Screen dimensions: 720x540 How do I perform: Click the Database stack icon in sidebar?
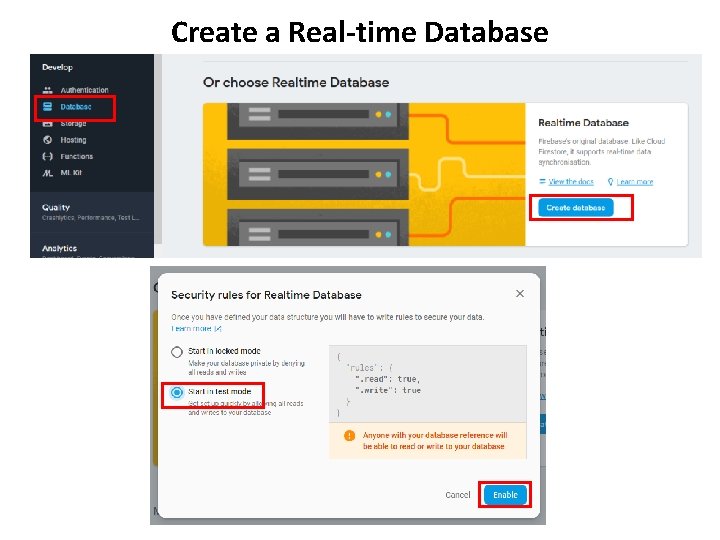[x=47, y=107]
